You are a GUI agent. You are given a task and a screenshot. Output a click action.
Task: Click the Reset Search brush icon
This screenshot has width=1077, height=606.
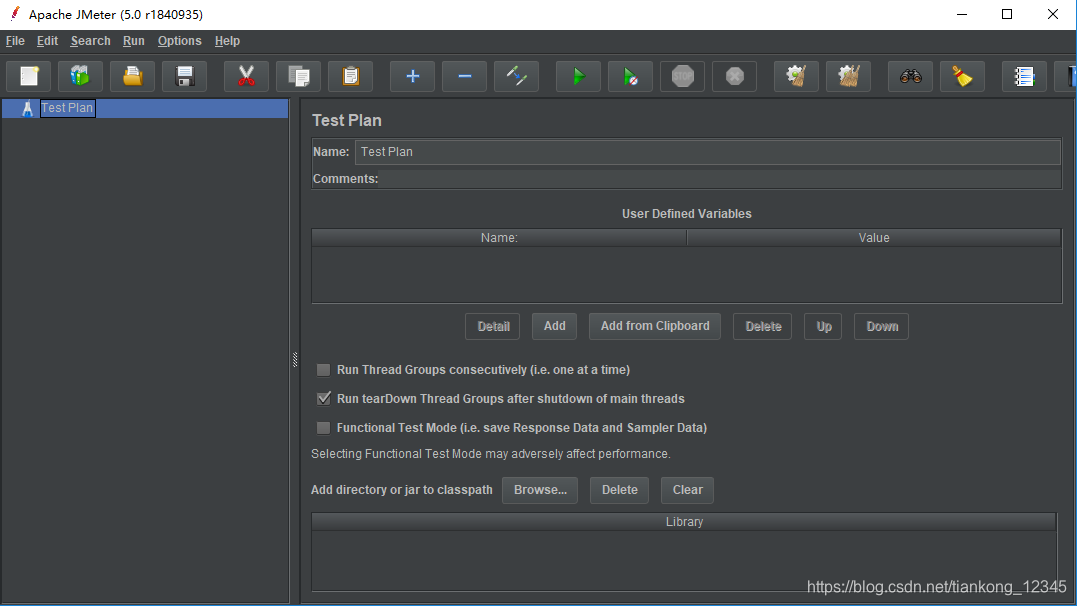tap(962, 76)
